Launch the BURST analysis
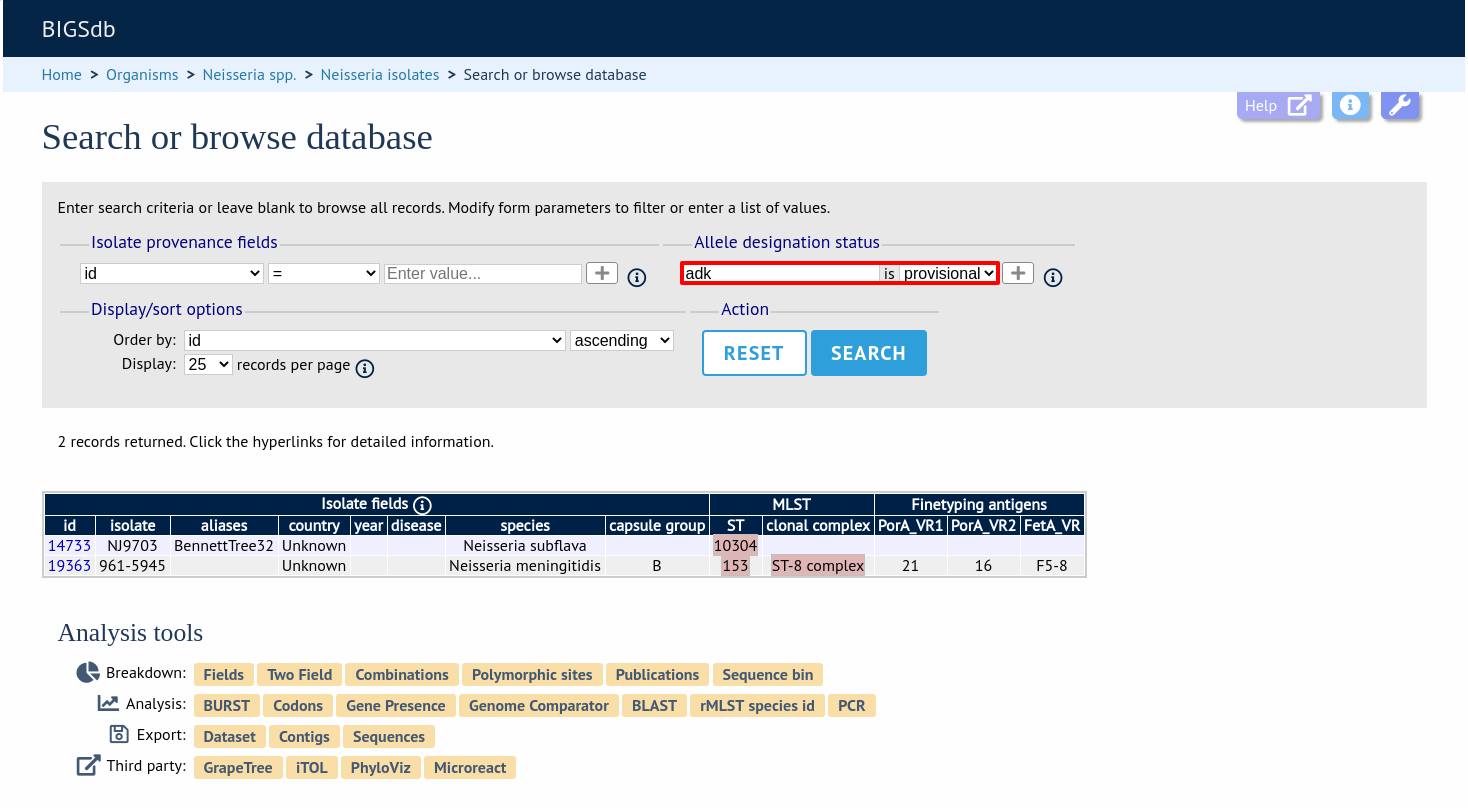The height and width of the screenshot is (808, 1468). click(227, 706)
